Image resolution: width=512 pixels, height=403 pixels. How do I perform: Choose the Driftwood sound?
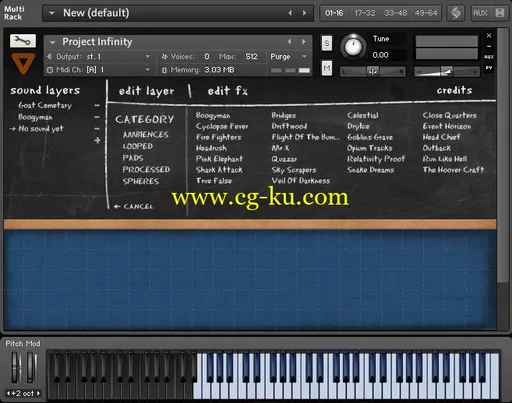(x=289, y=126)
